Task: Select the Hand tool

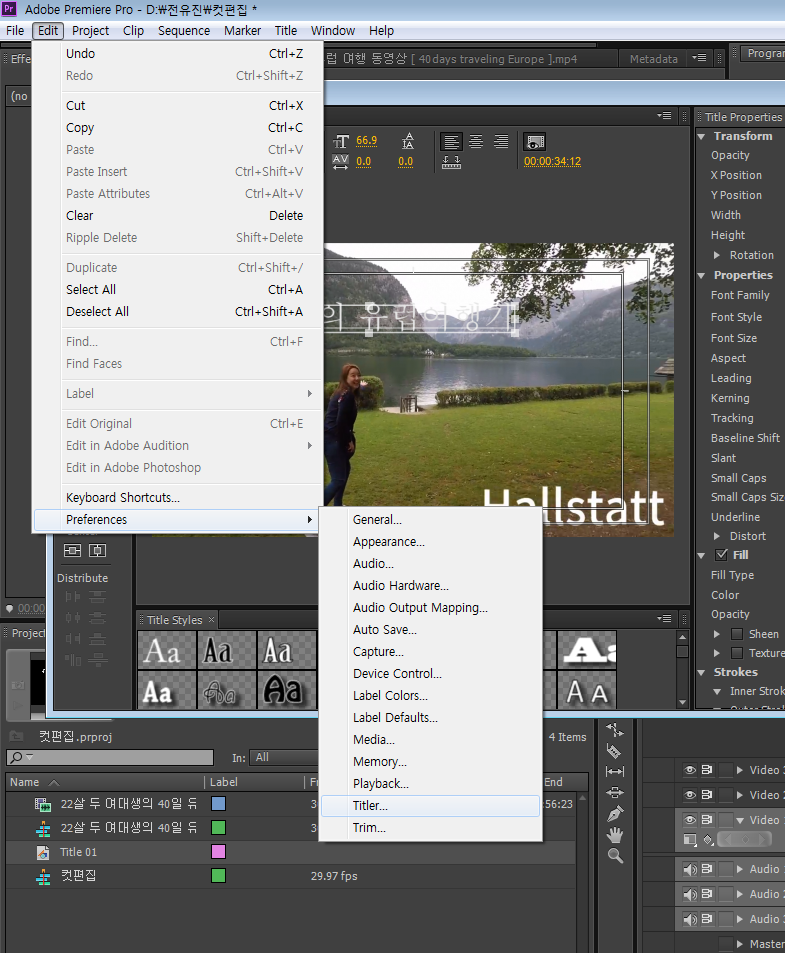Action: coord(614,834)
